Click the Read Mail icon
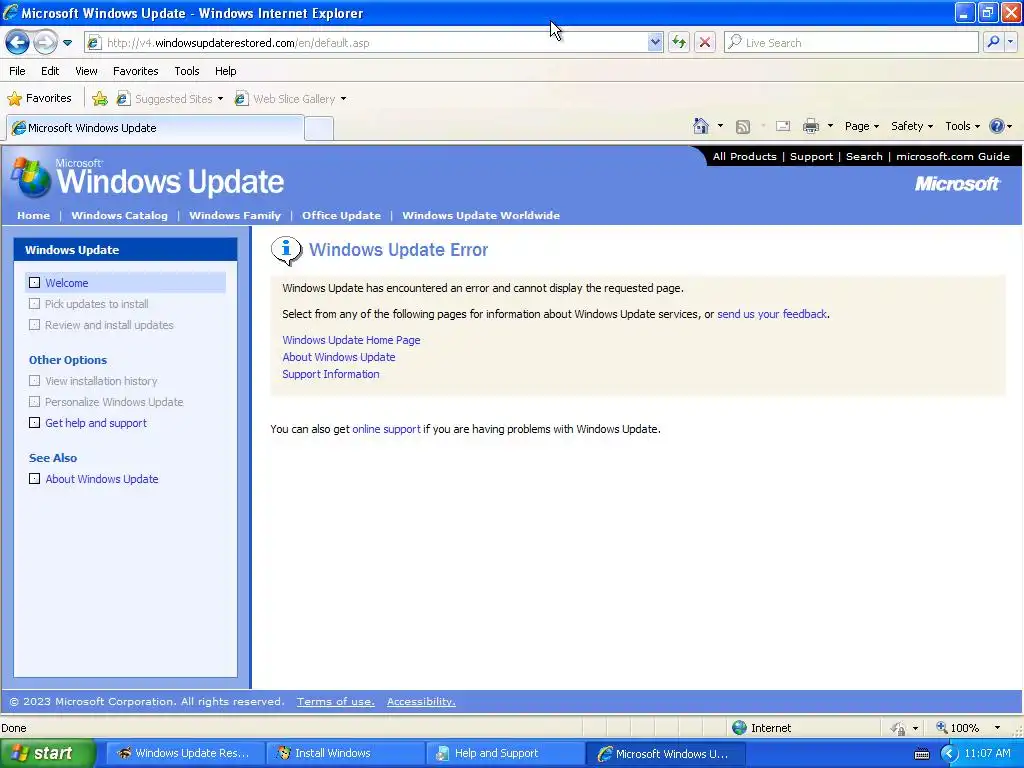Viewport: 1024px width, 768px height. [x=783, y=126]
